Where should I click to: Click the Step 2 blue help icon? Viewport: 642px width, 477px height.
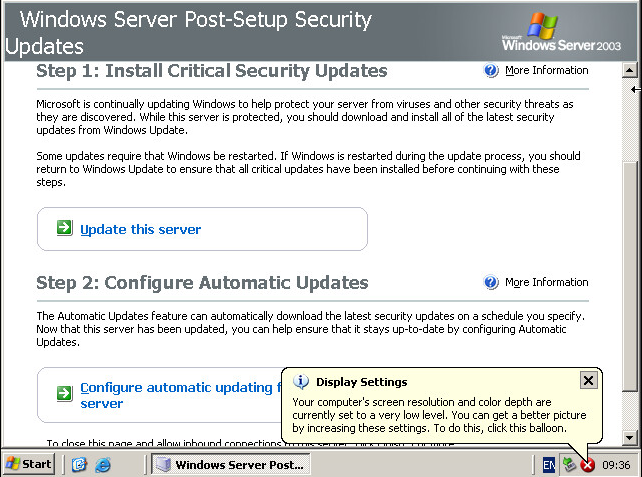point(491,283)
